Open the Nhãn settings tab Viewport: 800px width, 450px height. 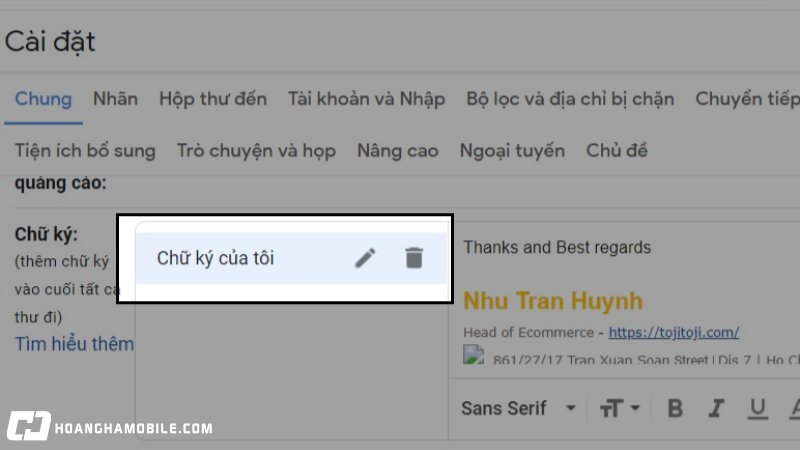pos(115,98)
